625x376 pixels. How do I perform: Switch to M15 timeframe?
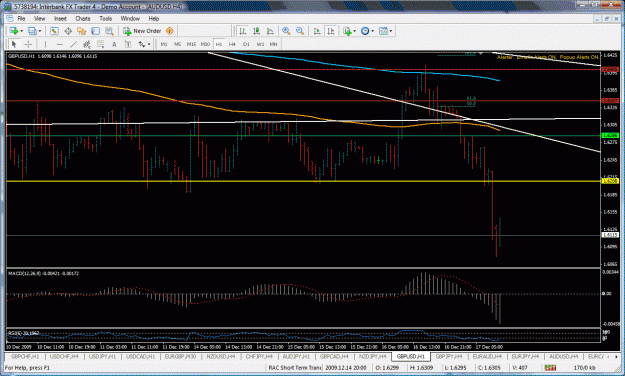coord(191,44)
